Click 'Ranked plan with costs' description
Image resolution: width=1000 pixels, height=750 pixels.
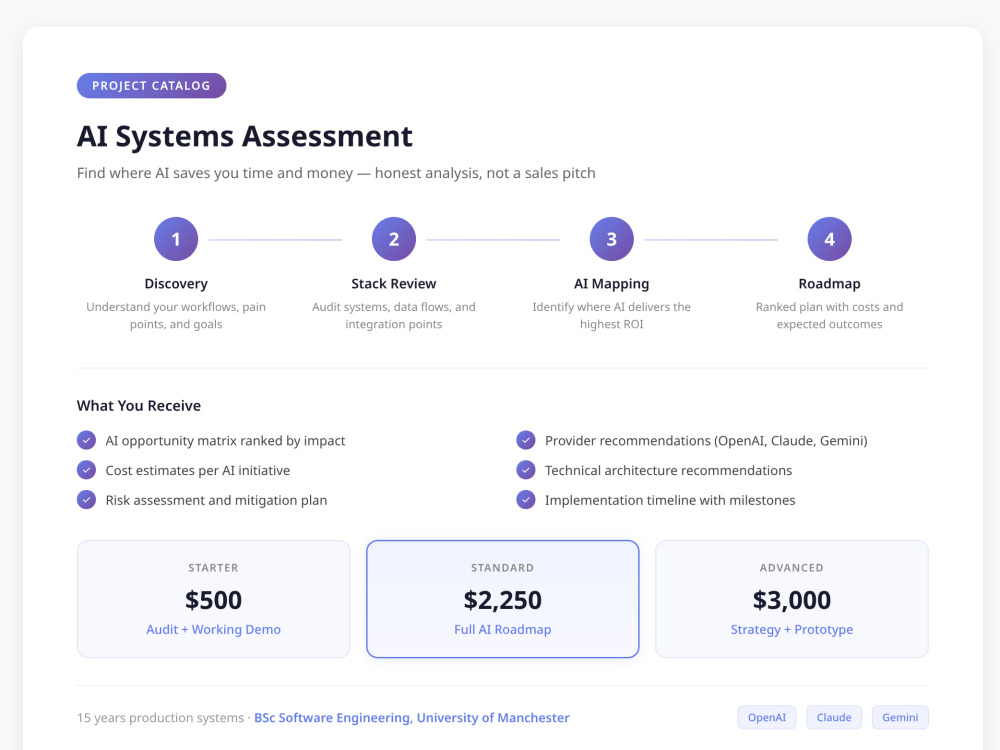click(x=829, y=315)
